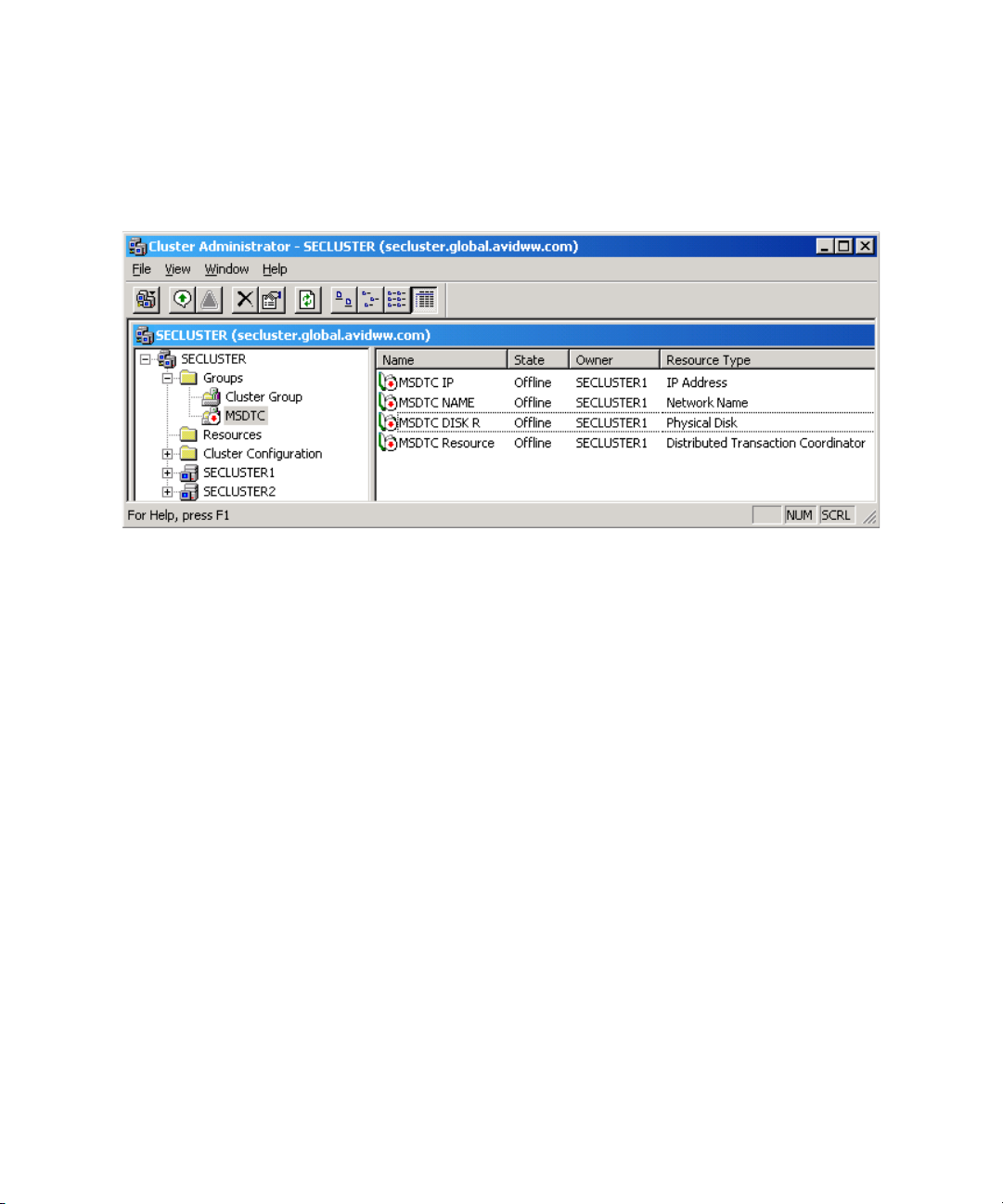This screenshot has width=1003, height=1204.
Task: Select the Cluster Configuration label in tree
Action: coord(263,454)
